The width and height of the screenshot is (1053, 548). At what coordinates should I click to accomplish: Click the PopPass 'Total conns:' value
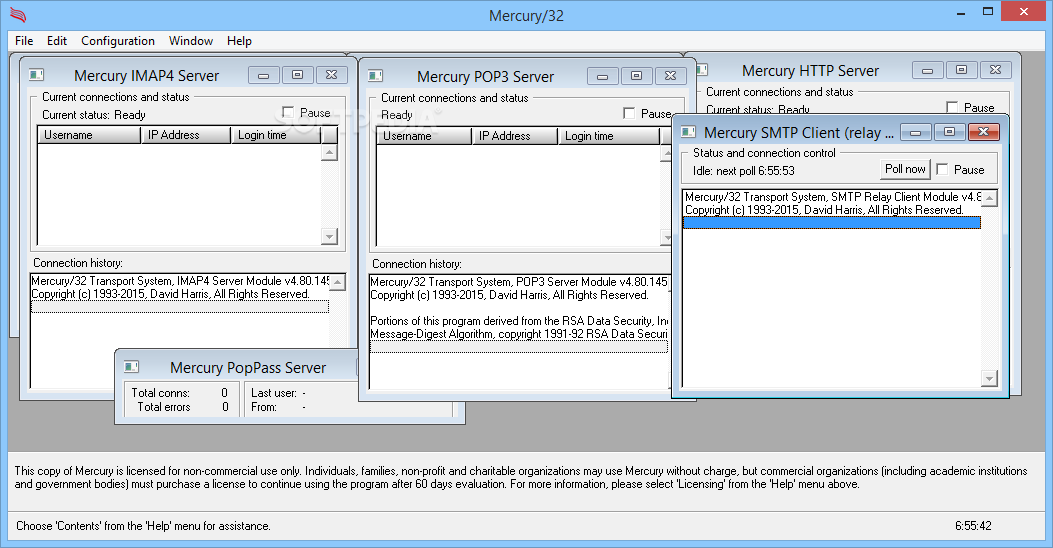tap(224, 393)
